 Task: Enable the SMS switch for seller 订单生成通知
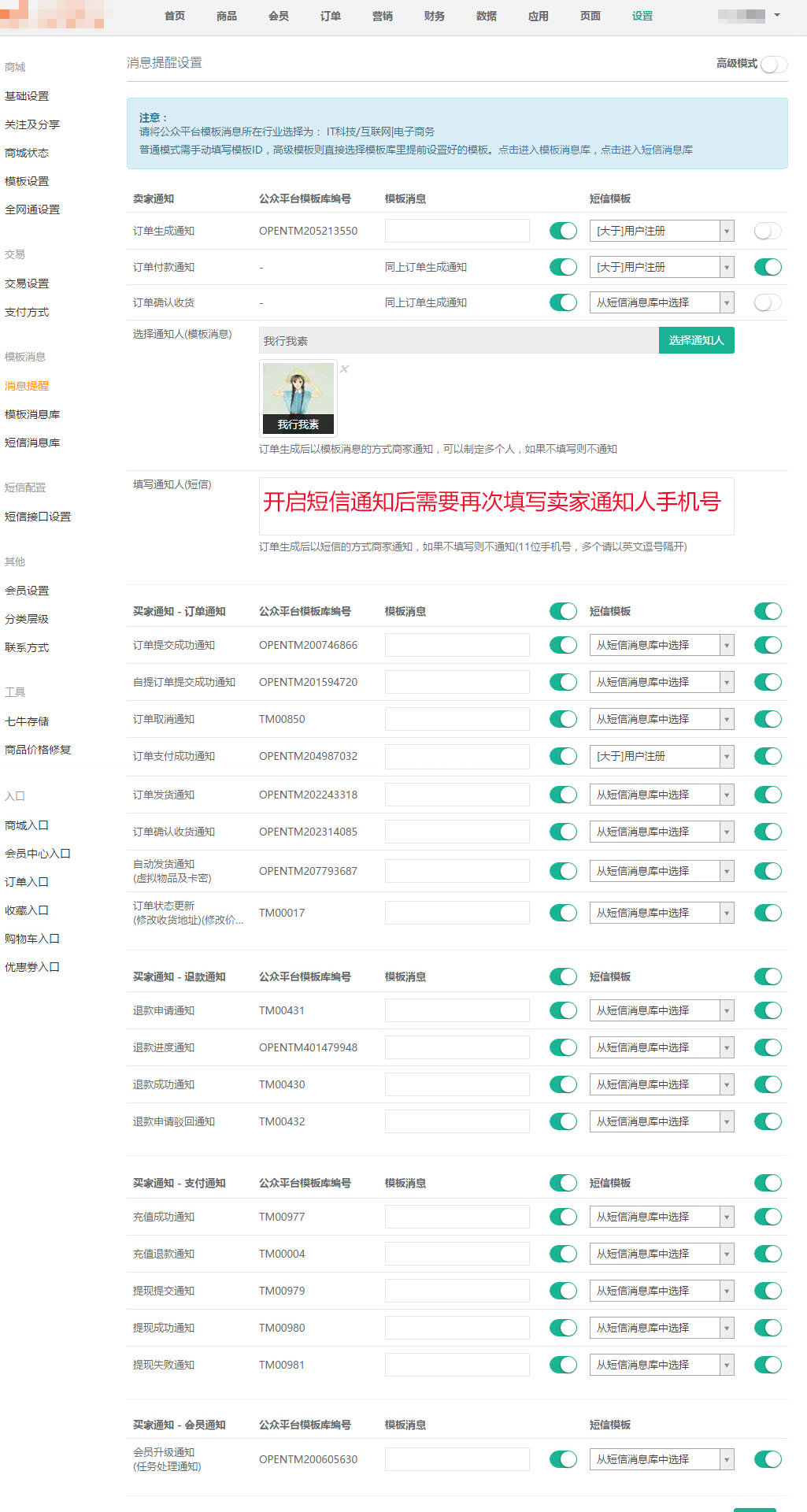click(x=767, y=231)
